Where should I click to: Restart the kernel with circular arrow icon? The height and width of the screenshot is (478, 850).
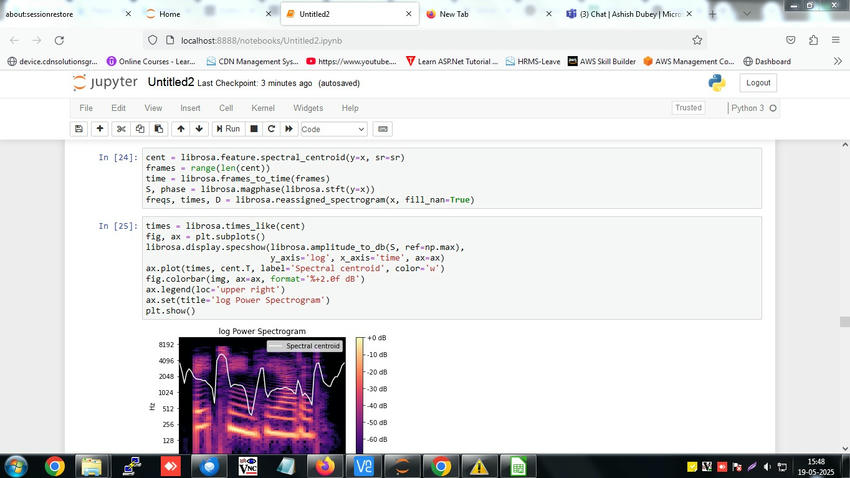(271, 129)
